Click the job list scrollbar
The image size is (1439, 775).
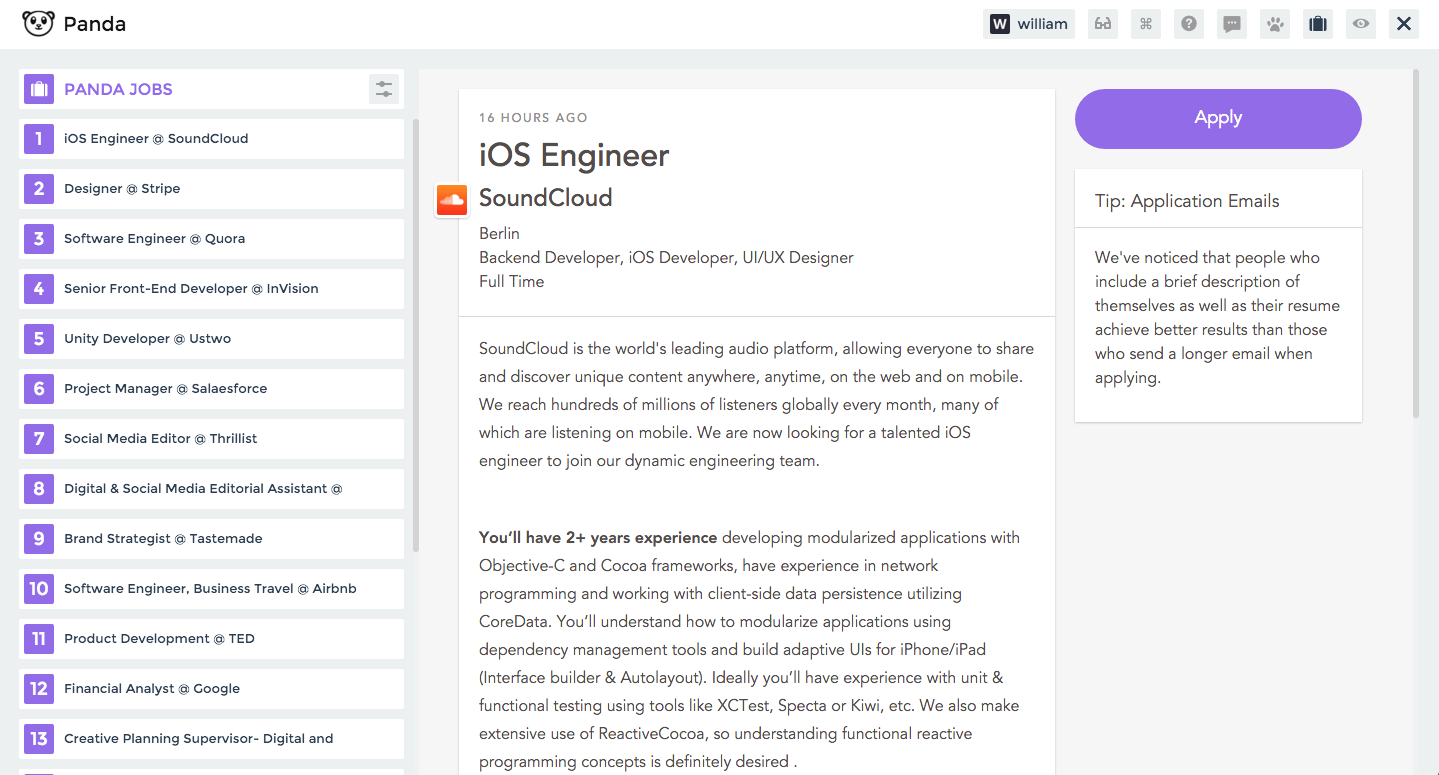point(416,335)
